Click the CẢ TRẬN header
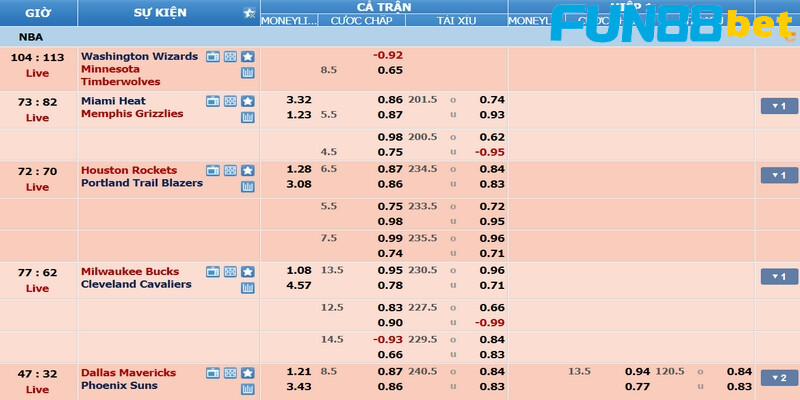This screenshot has width=800, height=400. click(384, 7)
